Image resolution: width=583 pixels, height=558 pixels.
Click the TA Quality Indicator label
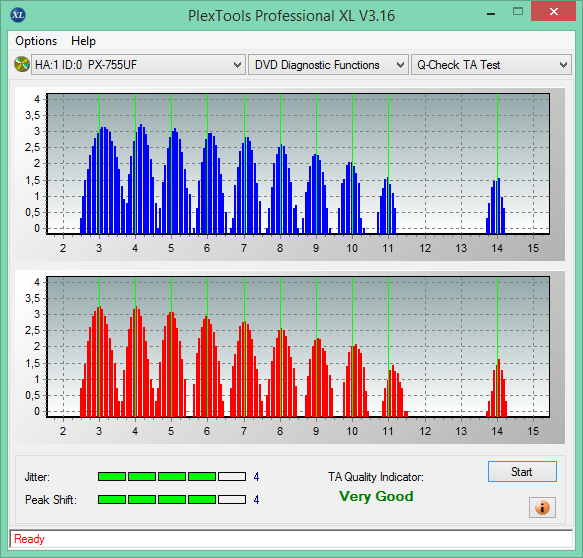pyautogui.click(x=376, y=477)
